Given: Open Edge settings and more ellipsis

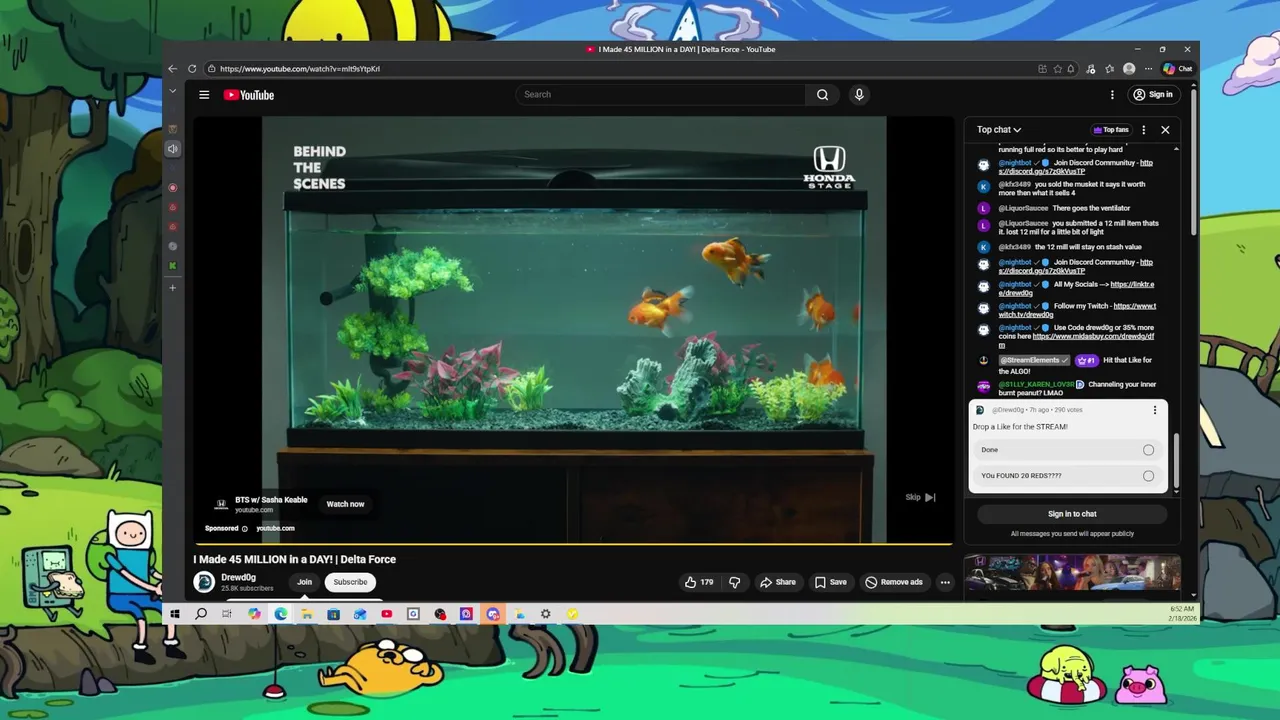Looking at the screenshot, I should [1148, 69].
